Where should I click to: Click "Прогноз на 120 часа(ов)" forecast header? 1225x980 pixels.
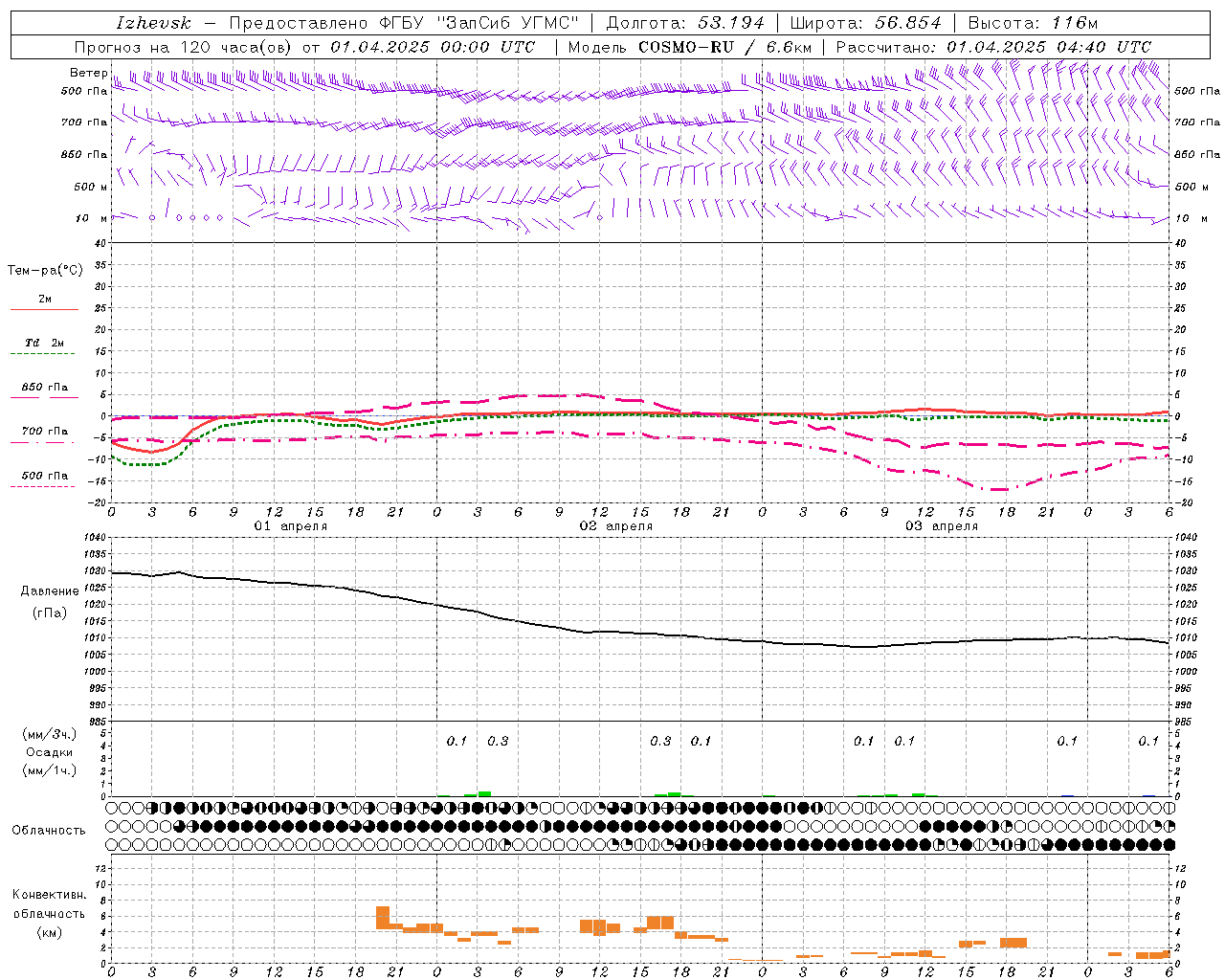coord(185,47)
